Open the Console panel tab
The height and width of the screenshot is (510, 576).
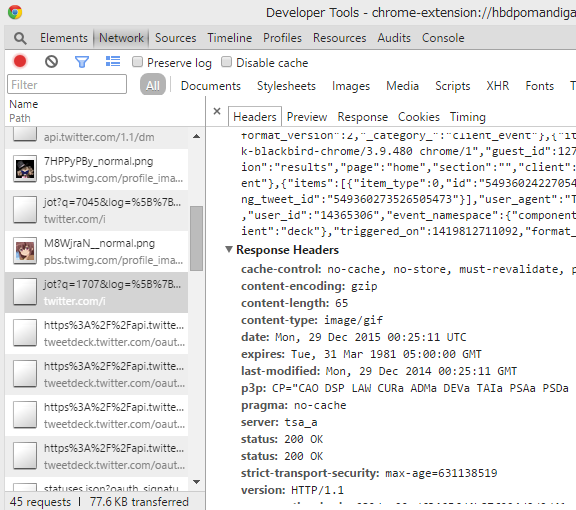tap(443, 38)
